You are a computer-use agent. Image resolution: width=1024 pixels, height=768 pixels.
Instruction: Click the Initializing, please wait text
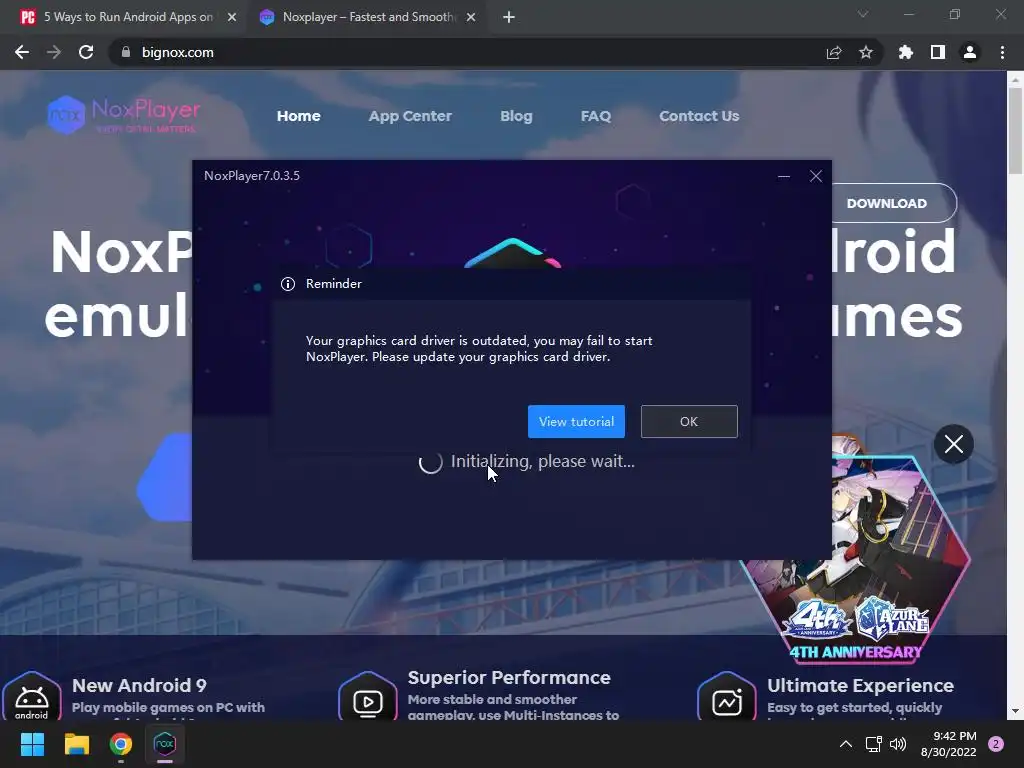pos(543,461)
